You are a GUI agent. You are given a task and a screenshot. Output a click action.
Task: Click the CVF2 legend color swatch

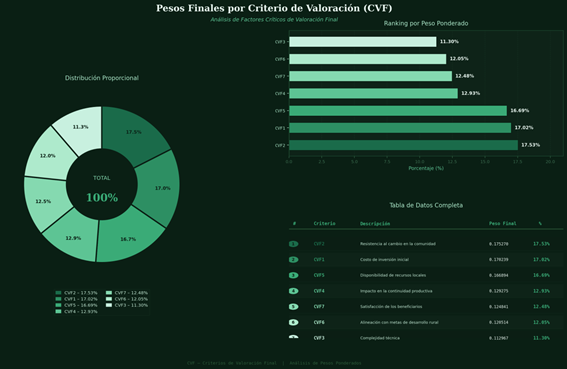(58, 293)
